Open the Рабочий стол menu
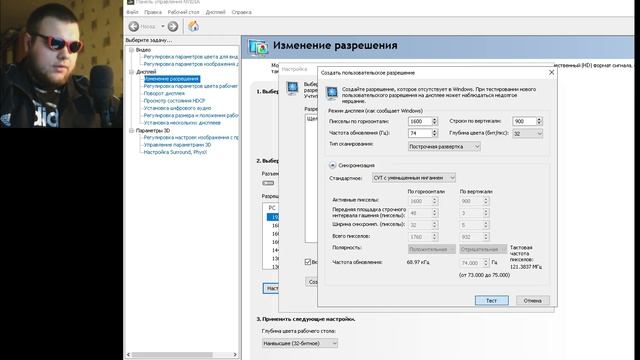This screenshot has width=640, height=360. pos(183,12)
